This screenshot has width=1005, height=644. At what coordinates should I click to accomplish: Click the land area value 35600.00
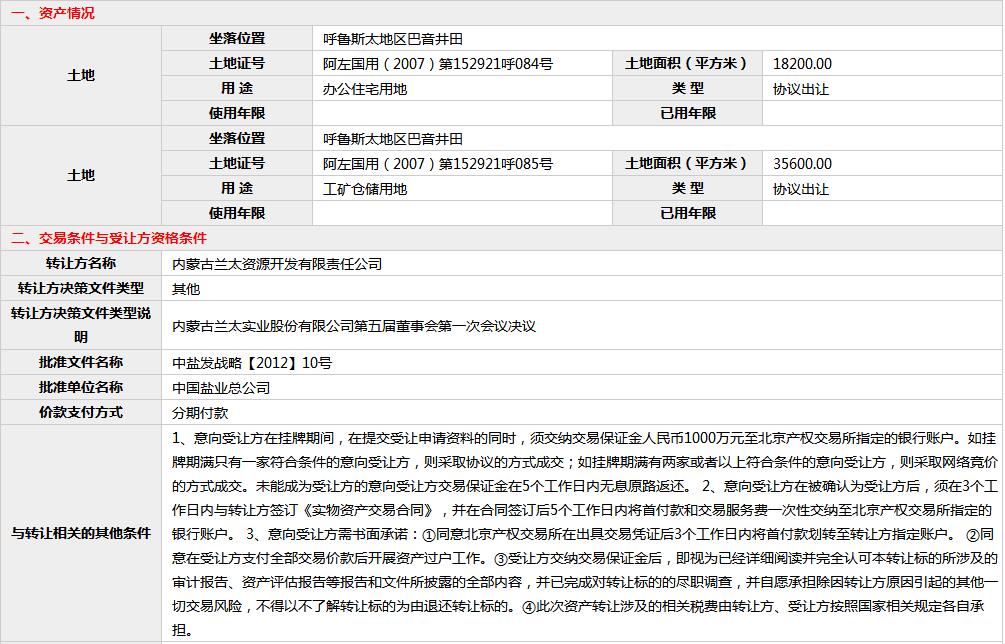pos(802,164)
